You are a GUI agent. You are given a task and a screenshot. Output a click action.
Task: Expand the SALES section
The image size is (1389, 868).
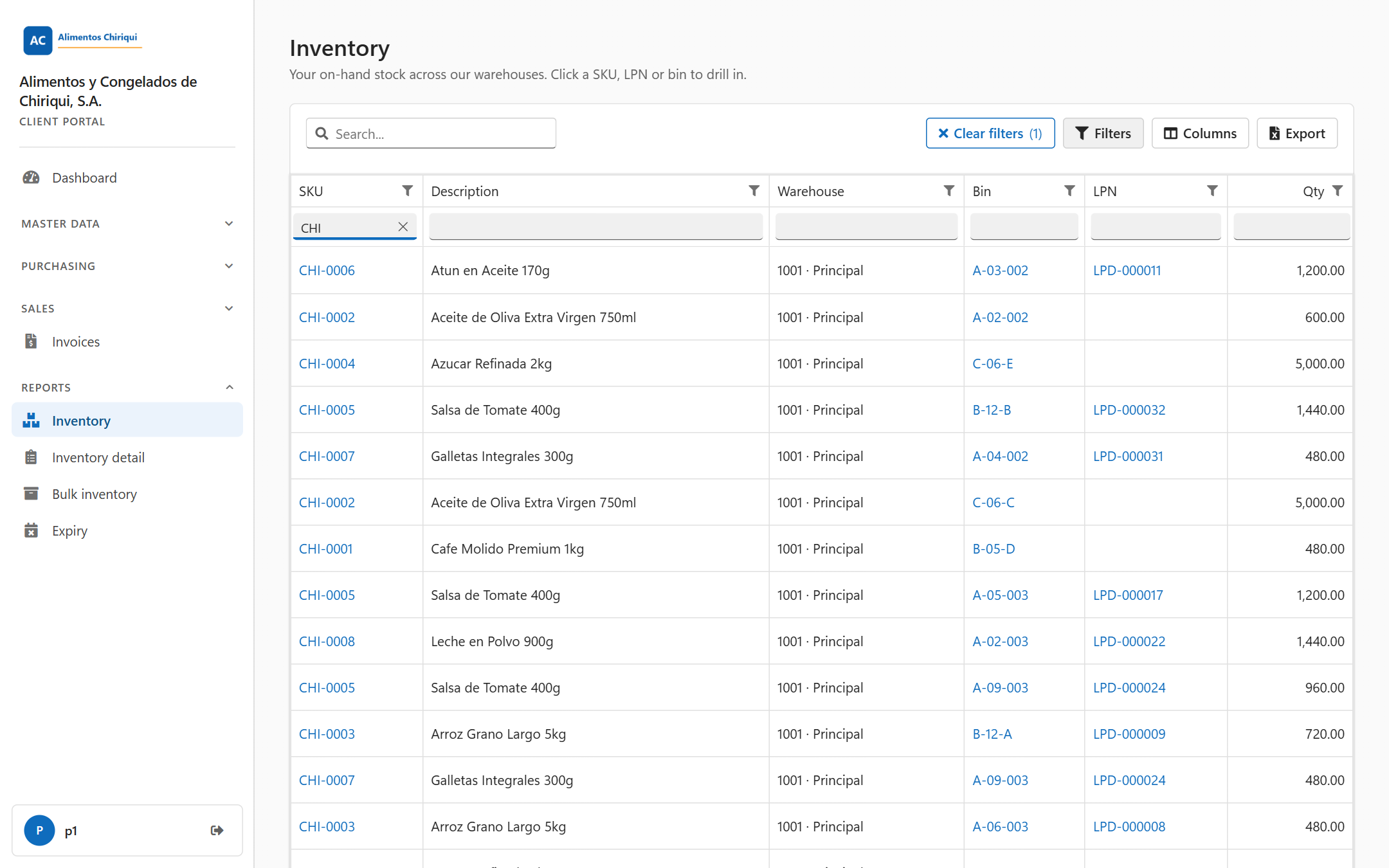pos(127,309)
